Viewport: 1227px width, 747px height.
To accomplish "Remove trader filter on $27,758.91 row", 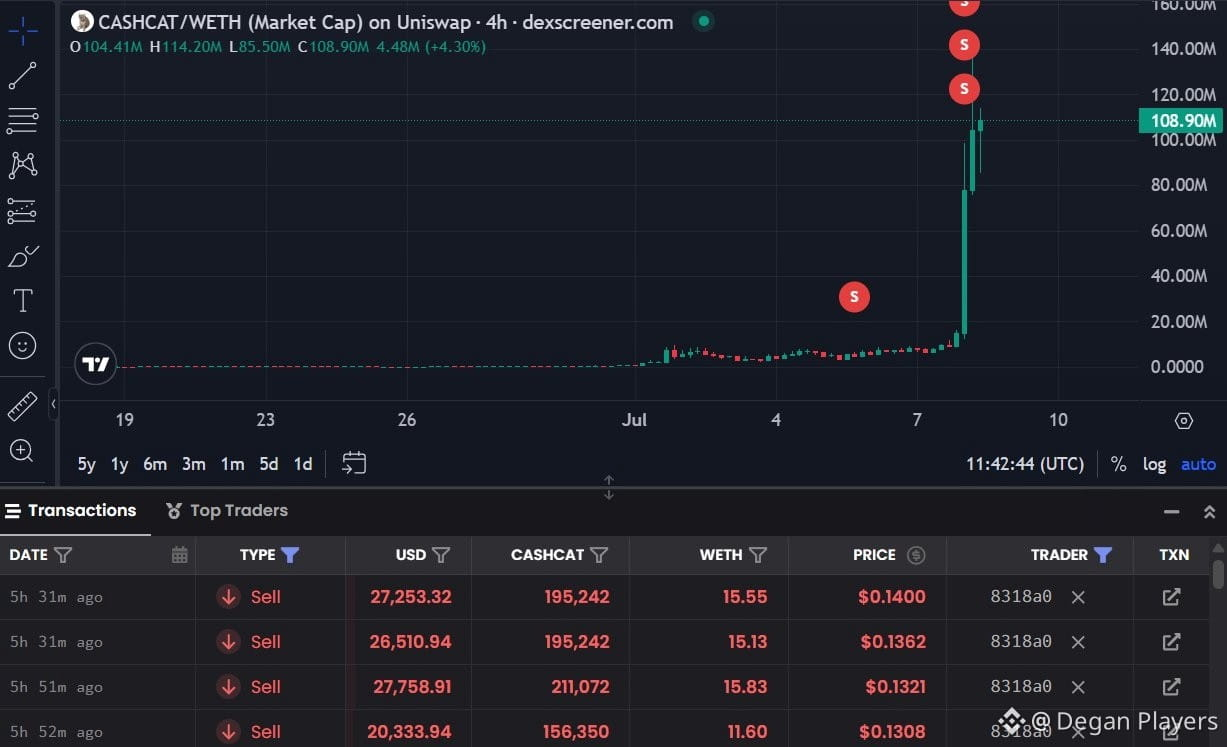I will [1078, 687].
